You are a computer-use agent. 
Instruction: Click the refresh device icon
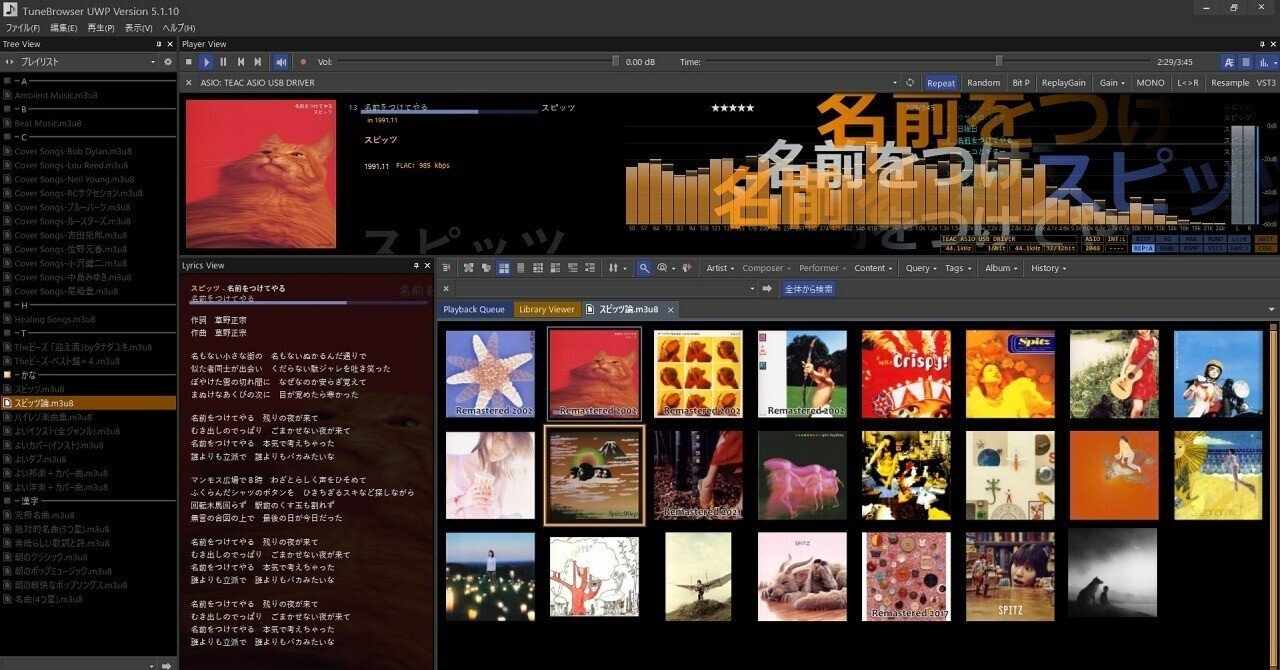[x=910, y=83]
